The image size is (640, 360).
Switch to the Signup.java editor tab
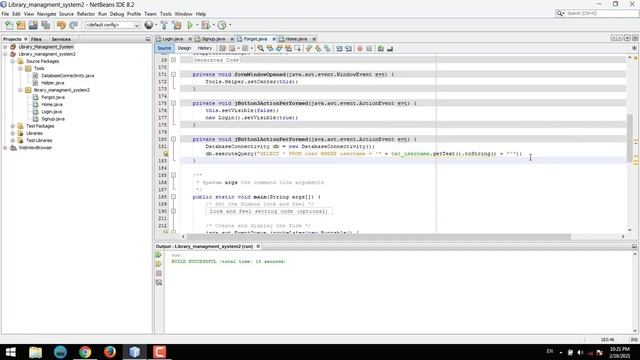tap(213, 39)
